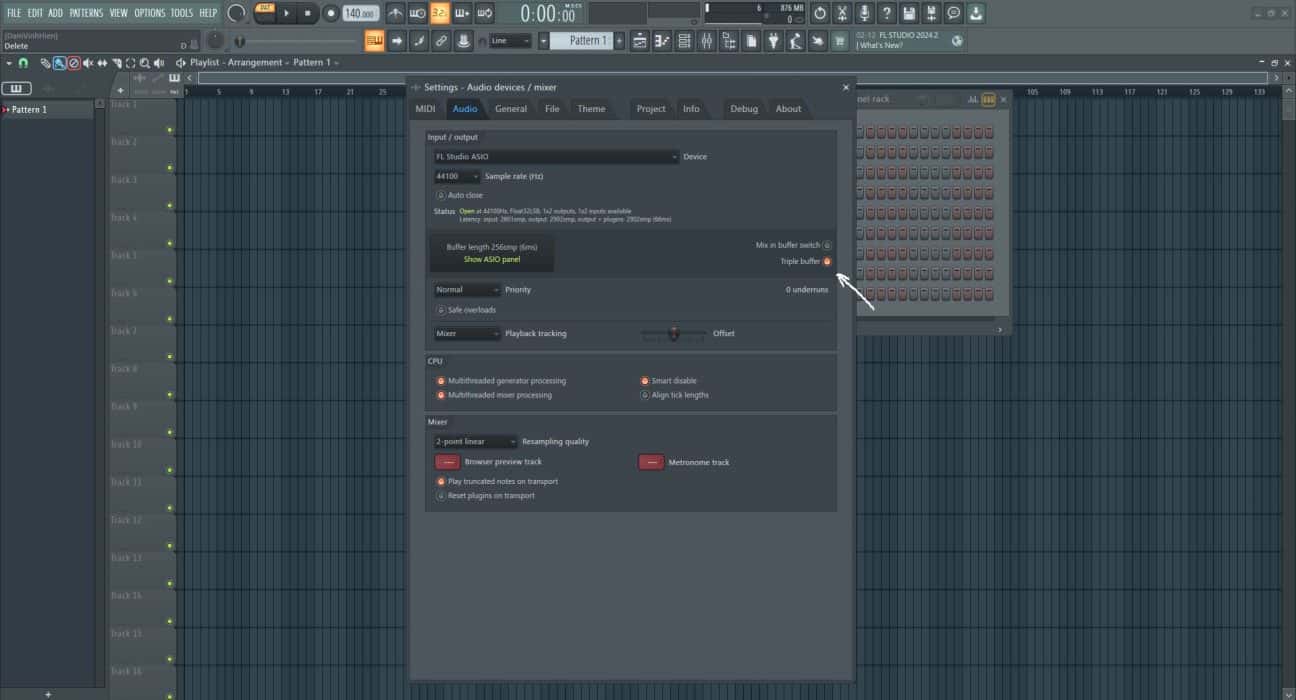
Task: Select the magnet snap icon in the playlist toolbar
Action: click(x=22, y=62)
